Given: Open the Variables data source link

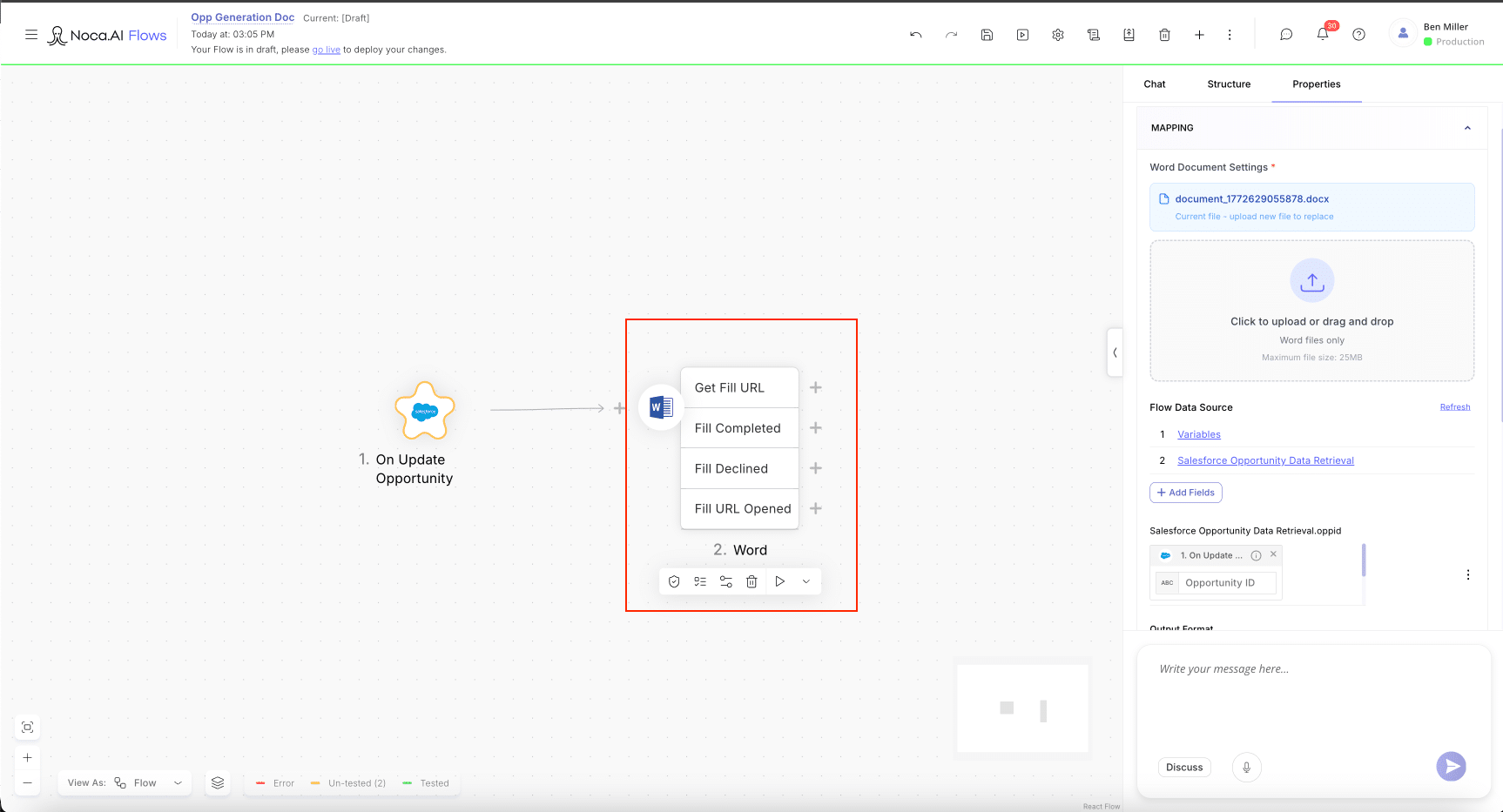Looking at the screenshot, I should tap(1199, 434).
